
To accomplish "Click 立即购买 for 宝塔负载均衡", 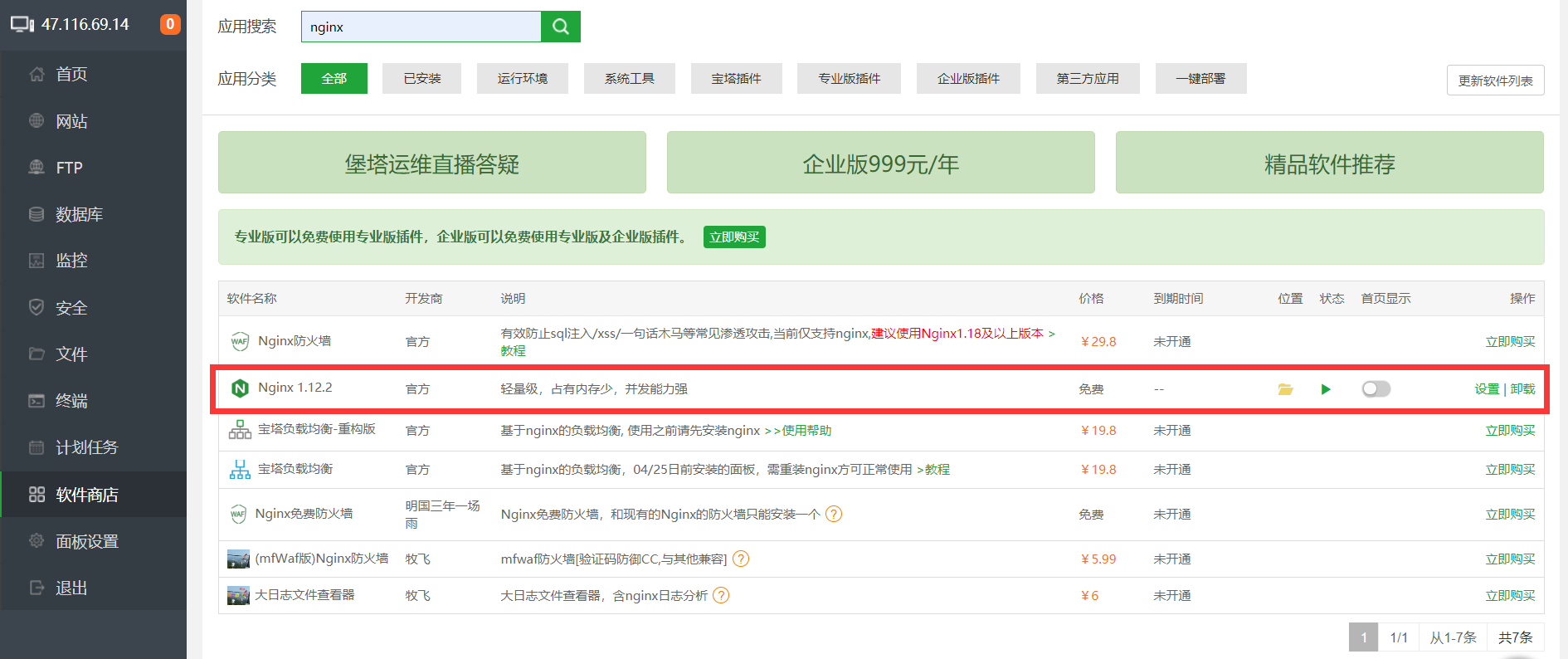I will tap(1510, 469).
